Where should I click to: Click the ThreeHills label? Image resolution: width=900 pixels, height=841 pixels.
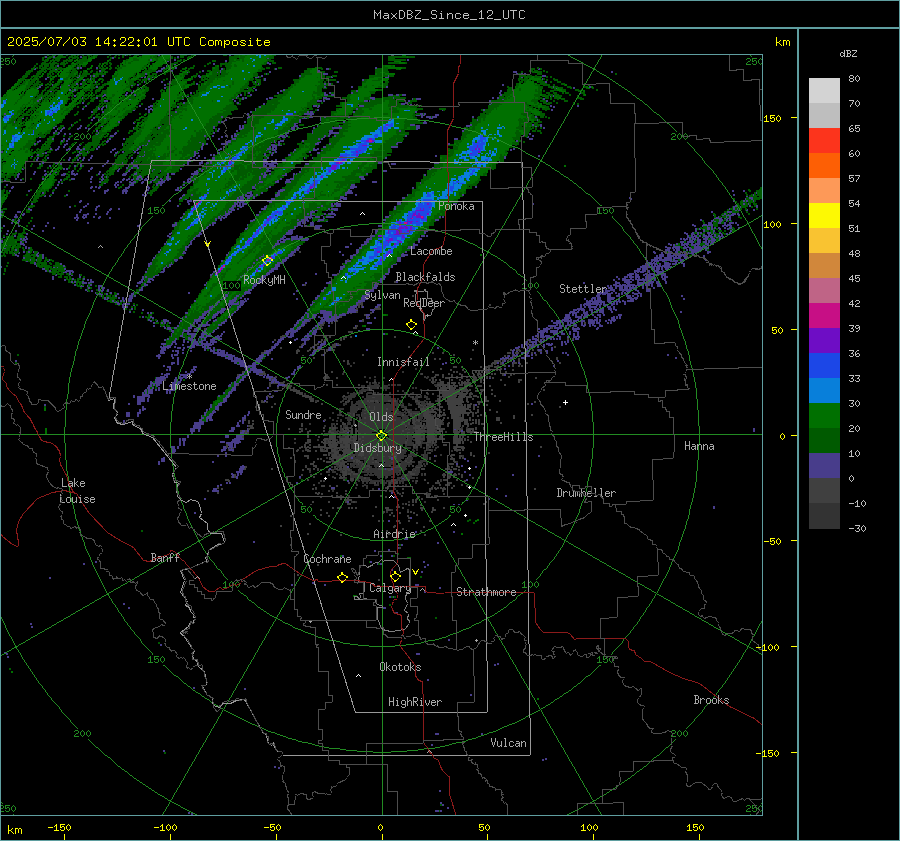[x=503, y=437]
